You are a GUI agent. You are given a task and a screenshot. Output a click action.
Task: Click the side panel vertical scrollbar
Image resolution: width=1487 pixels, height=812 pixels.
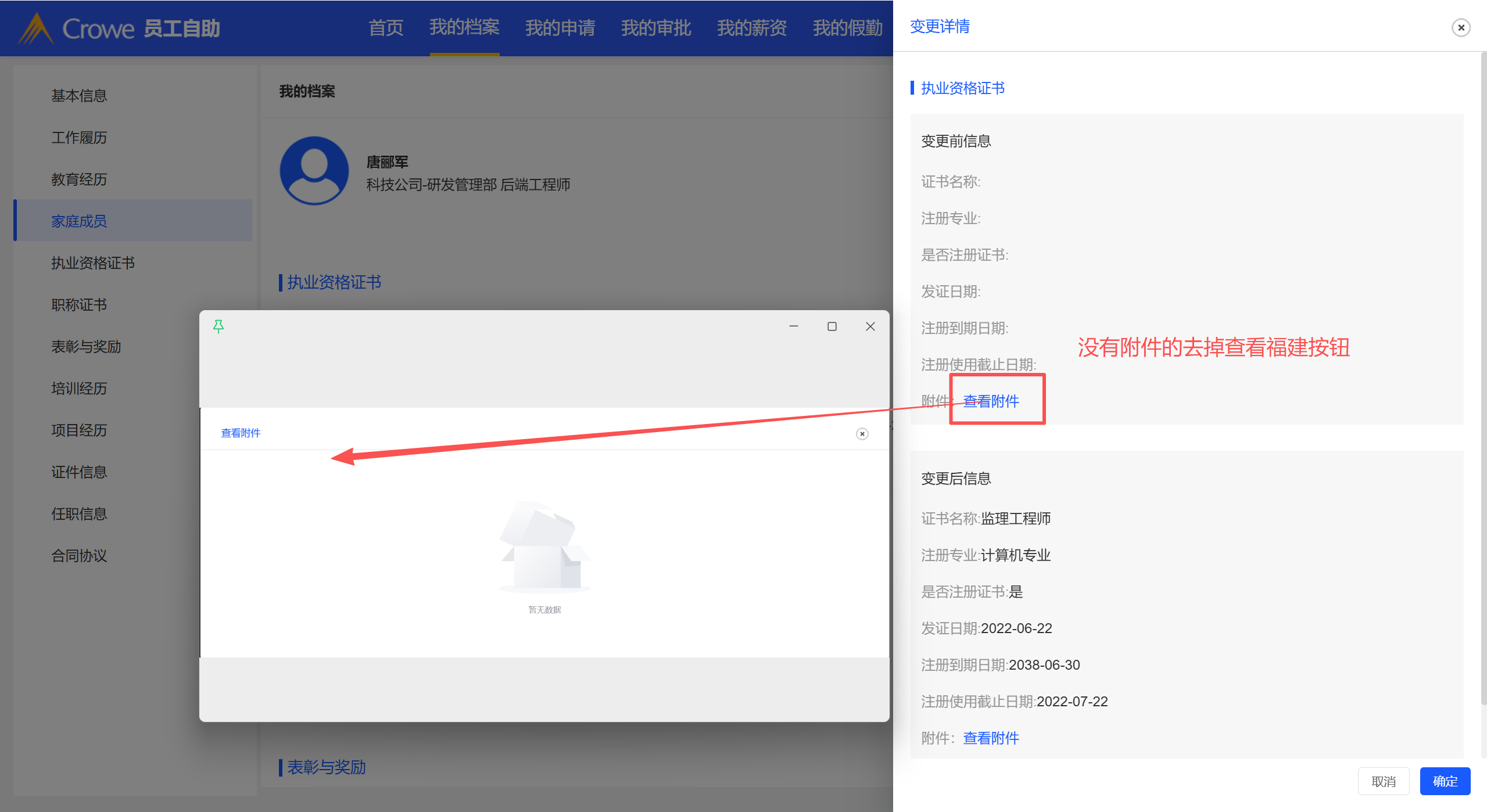click(x=1483, y=378)
